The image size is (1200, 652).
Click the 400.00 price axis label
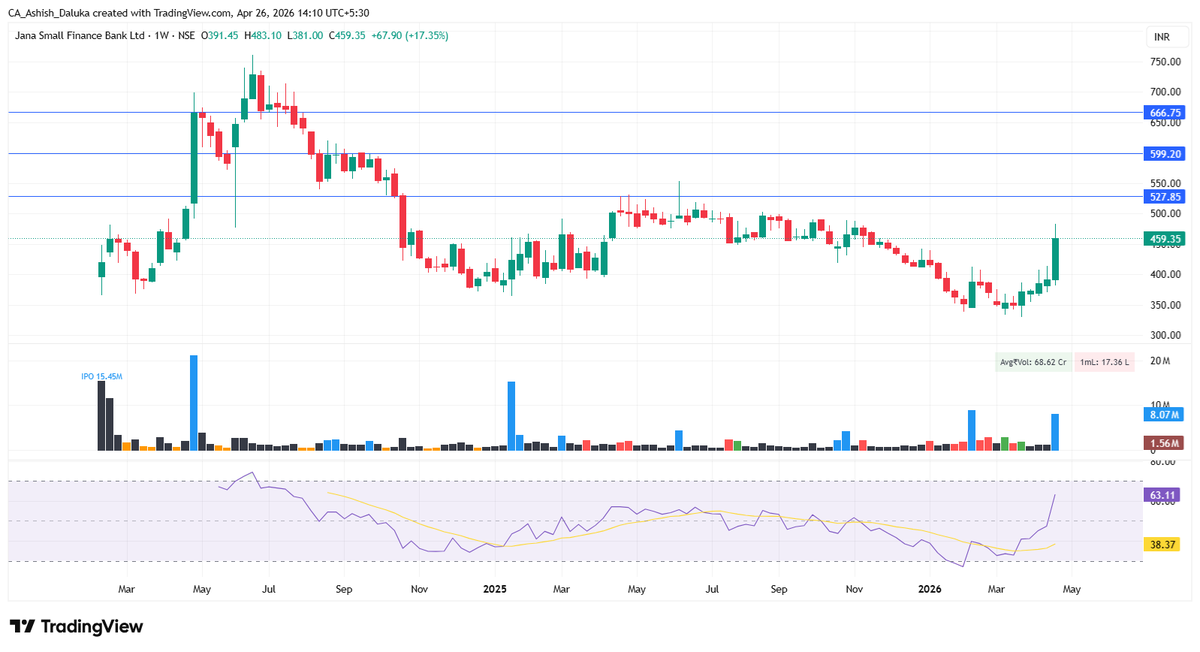[1166, 275]
